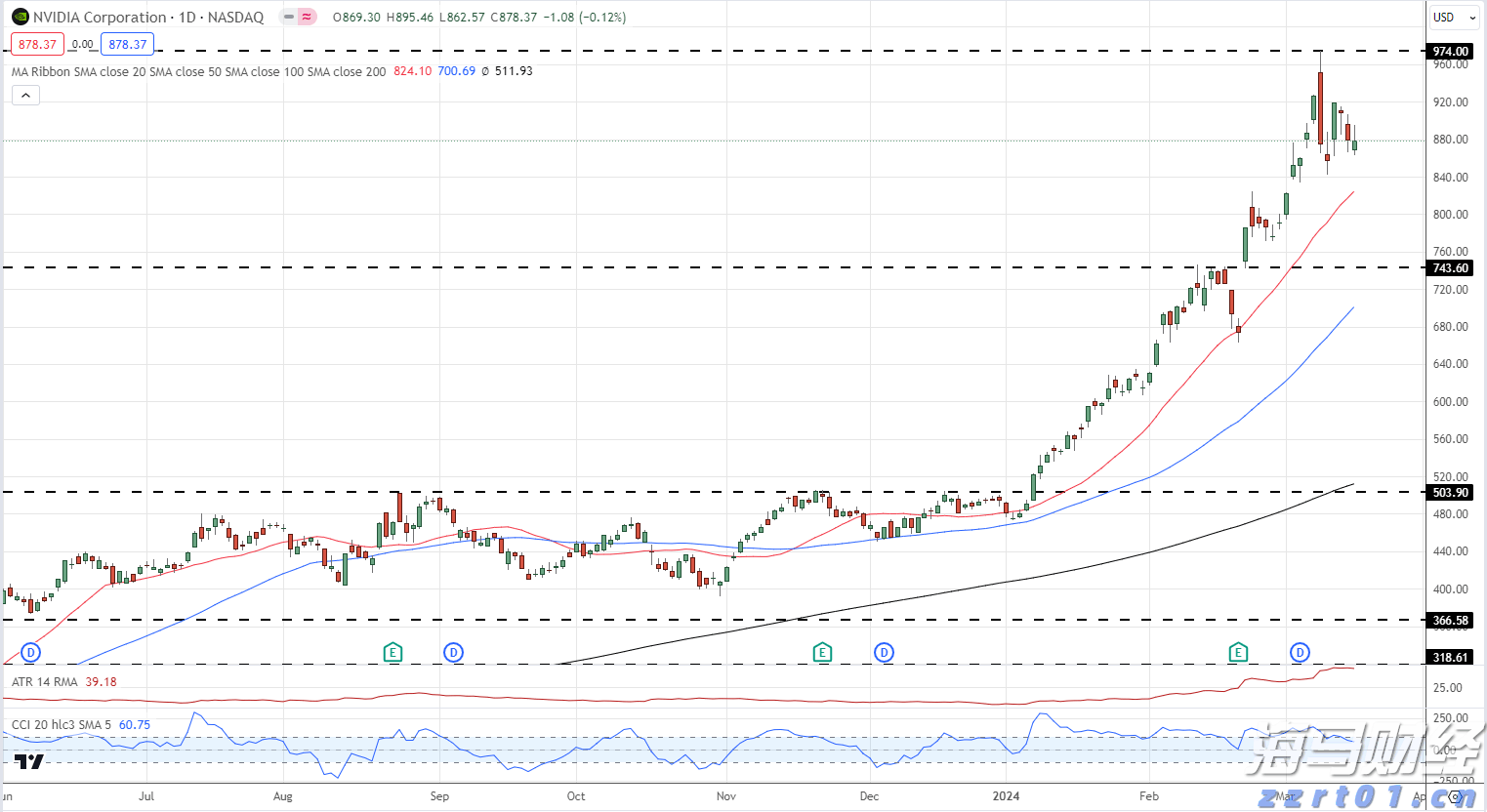The width and height of the screenshot is (1487, 812).
Task: Click the first Dividend marker icon
Action: click(x=29, y=652)
